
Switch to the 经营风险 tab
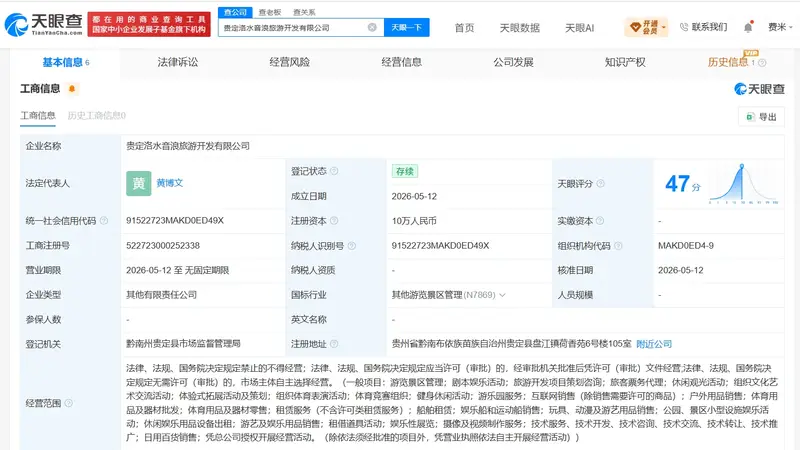[289, 62]
